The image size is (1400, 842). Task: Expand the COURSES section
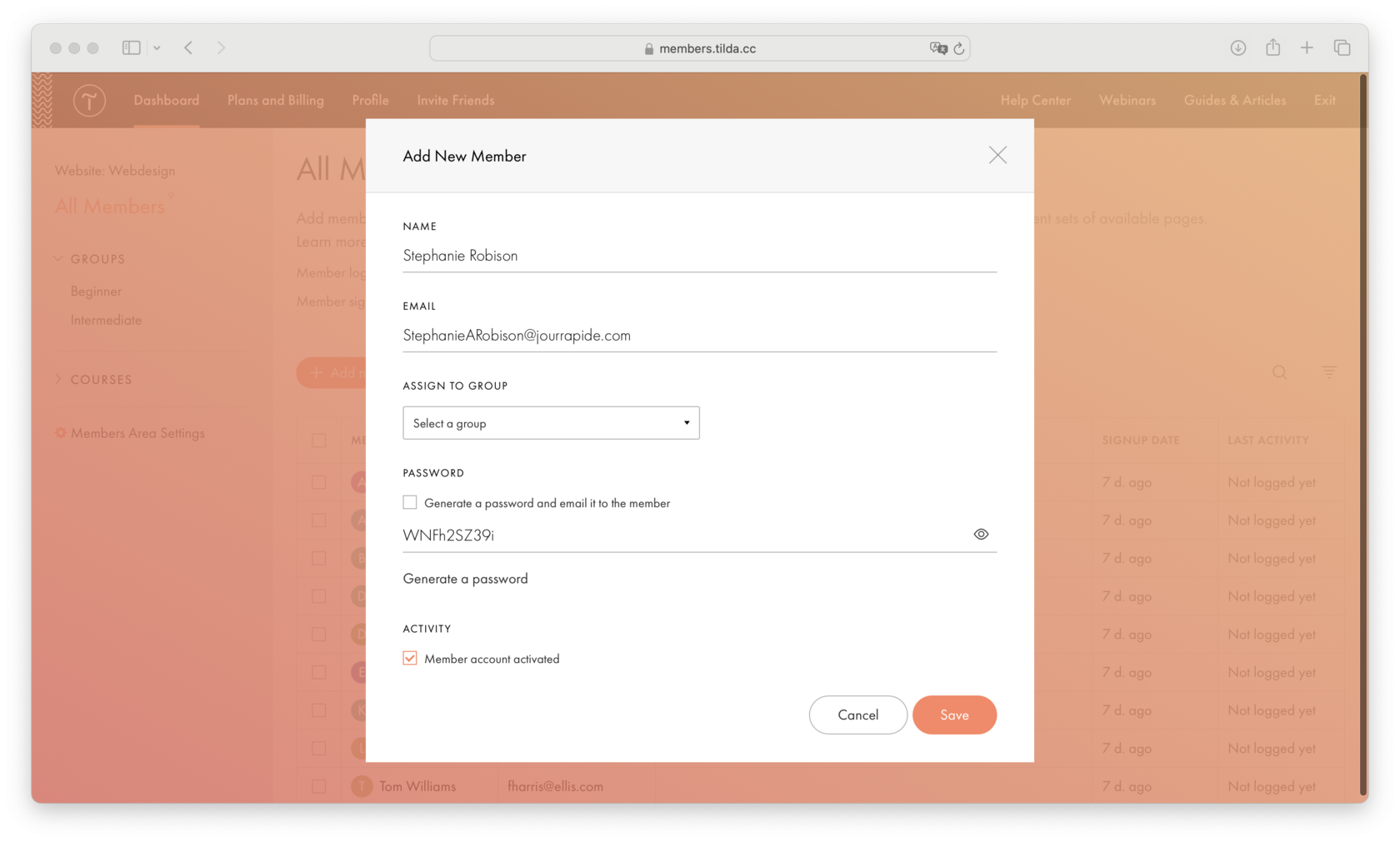pos(57,379)
